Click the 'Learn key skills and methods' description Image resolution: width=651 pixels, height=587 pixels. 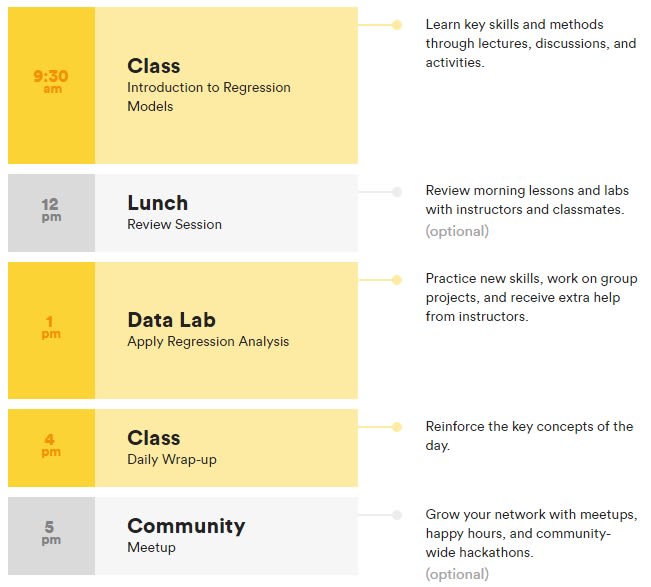click(531, 43)
